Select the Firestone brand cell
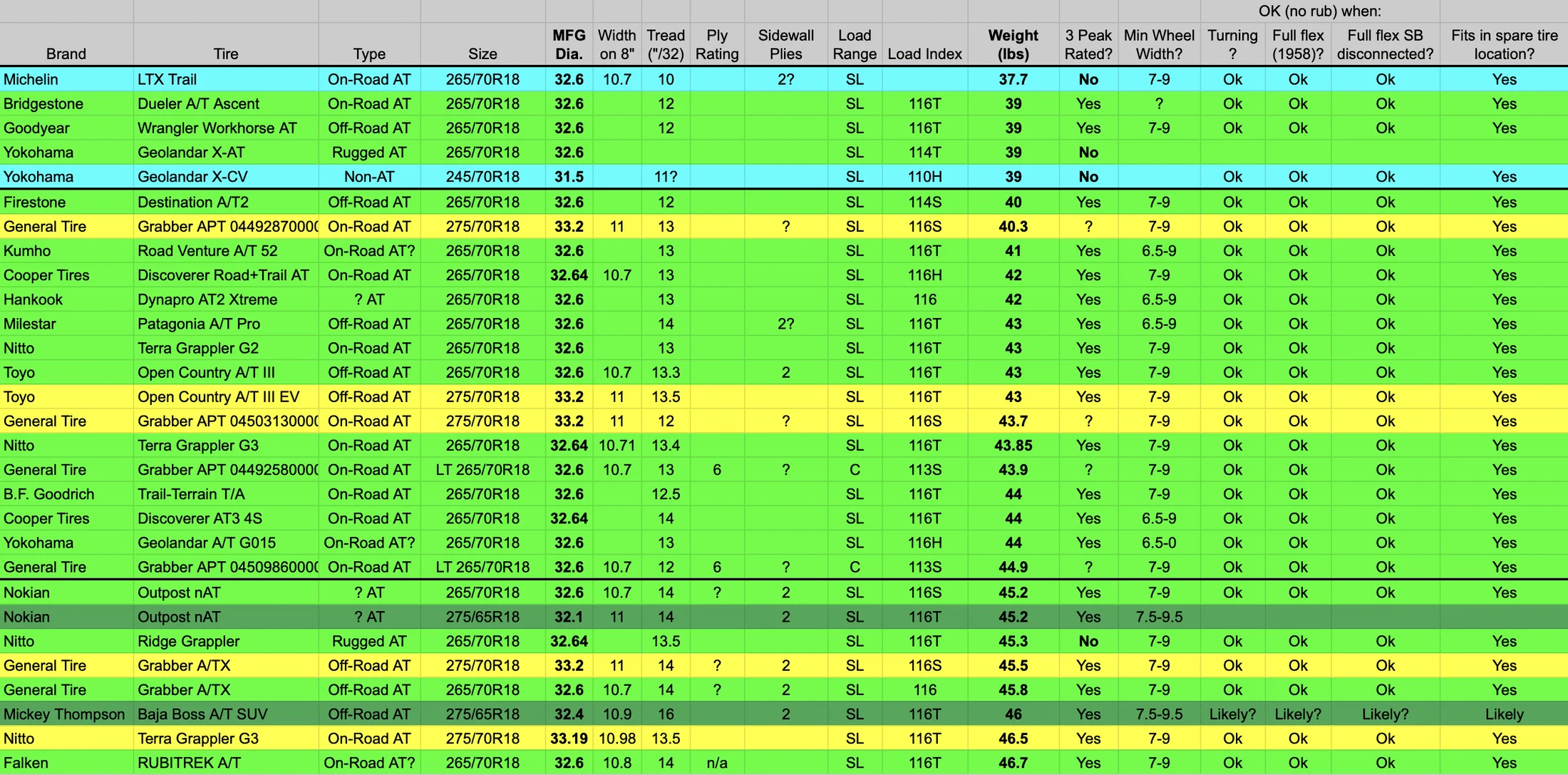This screenshot has height=775, width=1568. click(x=66, y=202)
